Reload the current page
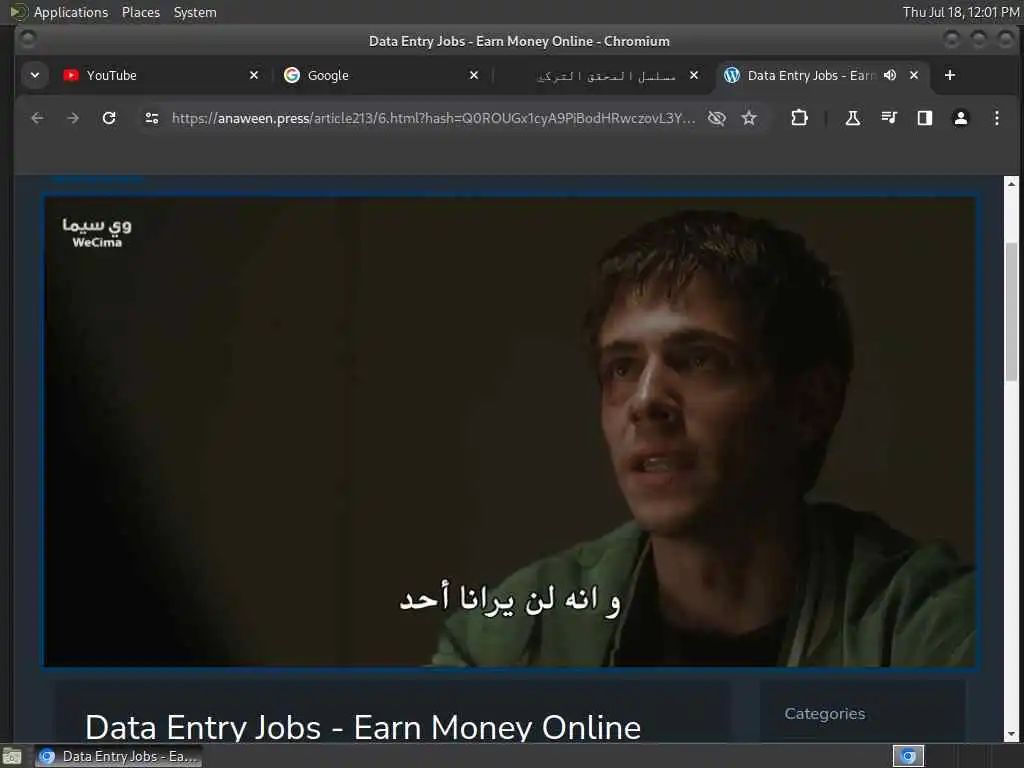 109,118
